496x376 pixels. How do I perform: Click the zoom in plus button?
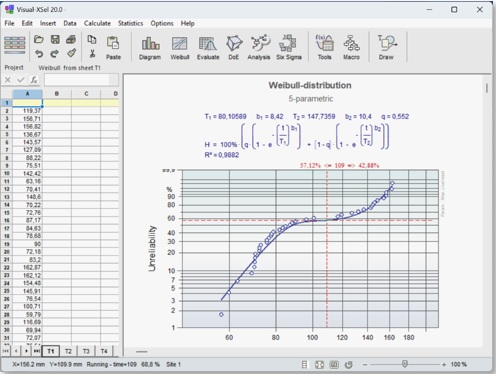point(444,365)
